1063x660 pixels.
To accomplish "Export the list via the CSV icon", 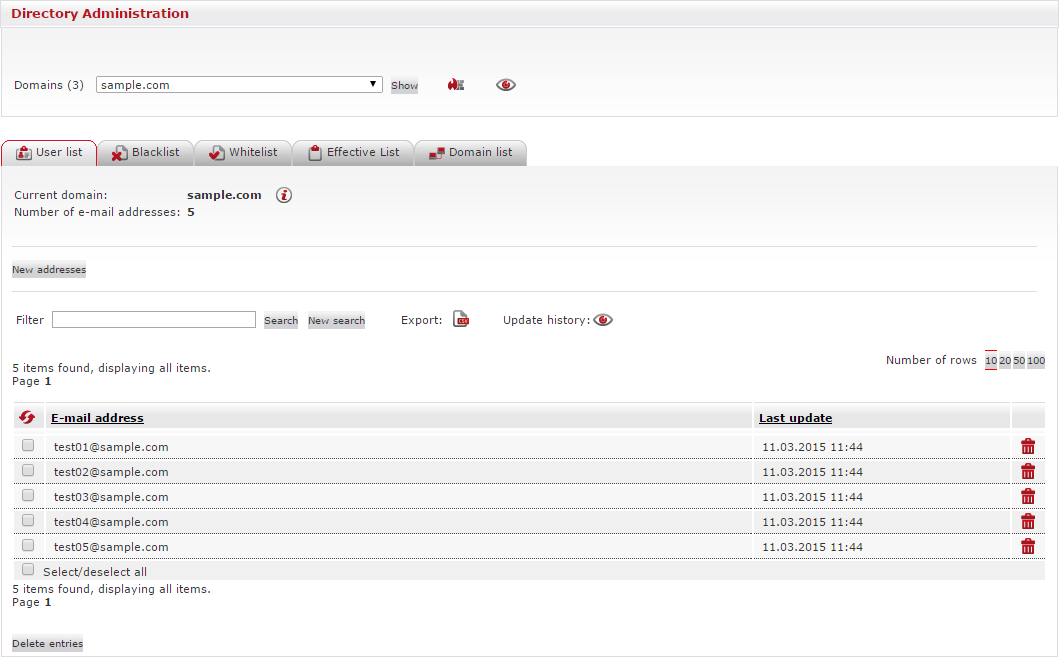I will click(461, 320).
